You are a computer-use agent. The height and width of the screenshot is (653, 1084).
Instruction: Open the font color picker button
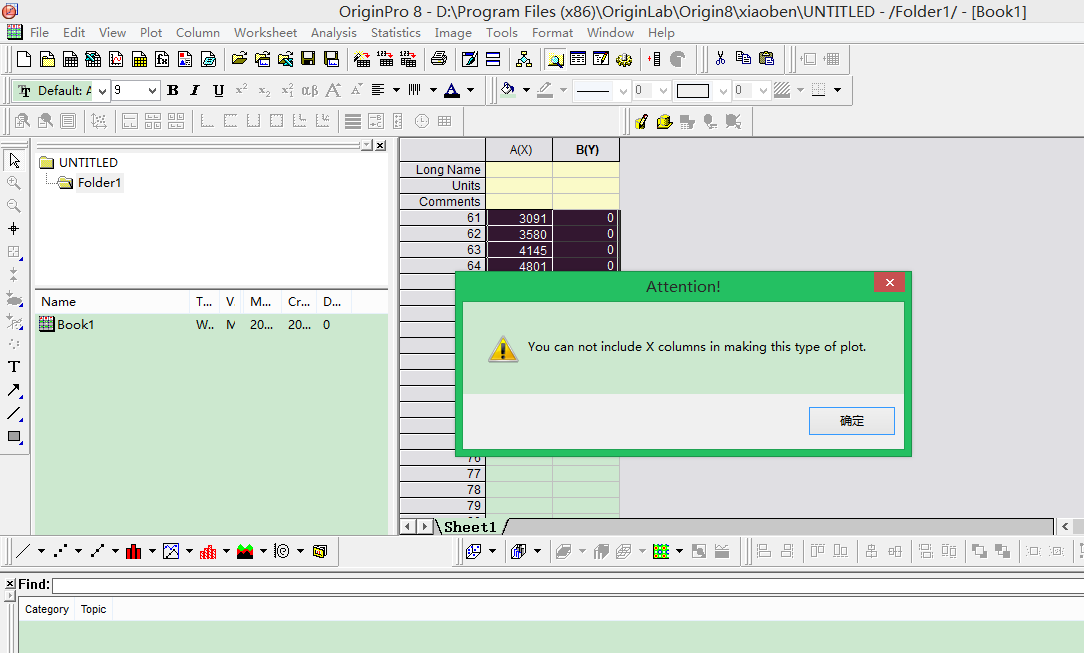pos(452,91)
